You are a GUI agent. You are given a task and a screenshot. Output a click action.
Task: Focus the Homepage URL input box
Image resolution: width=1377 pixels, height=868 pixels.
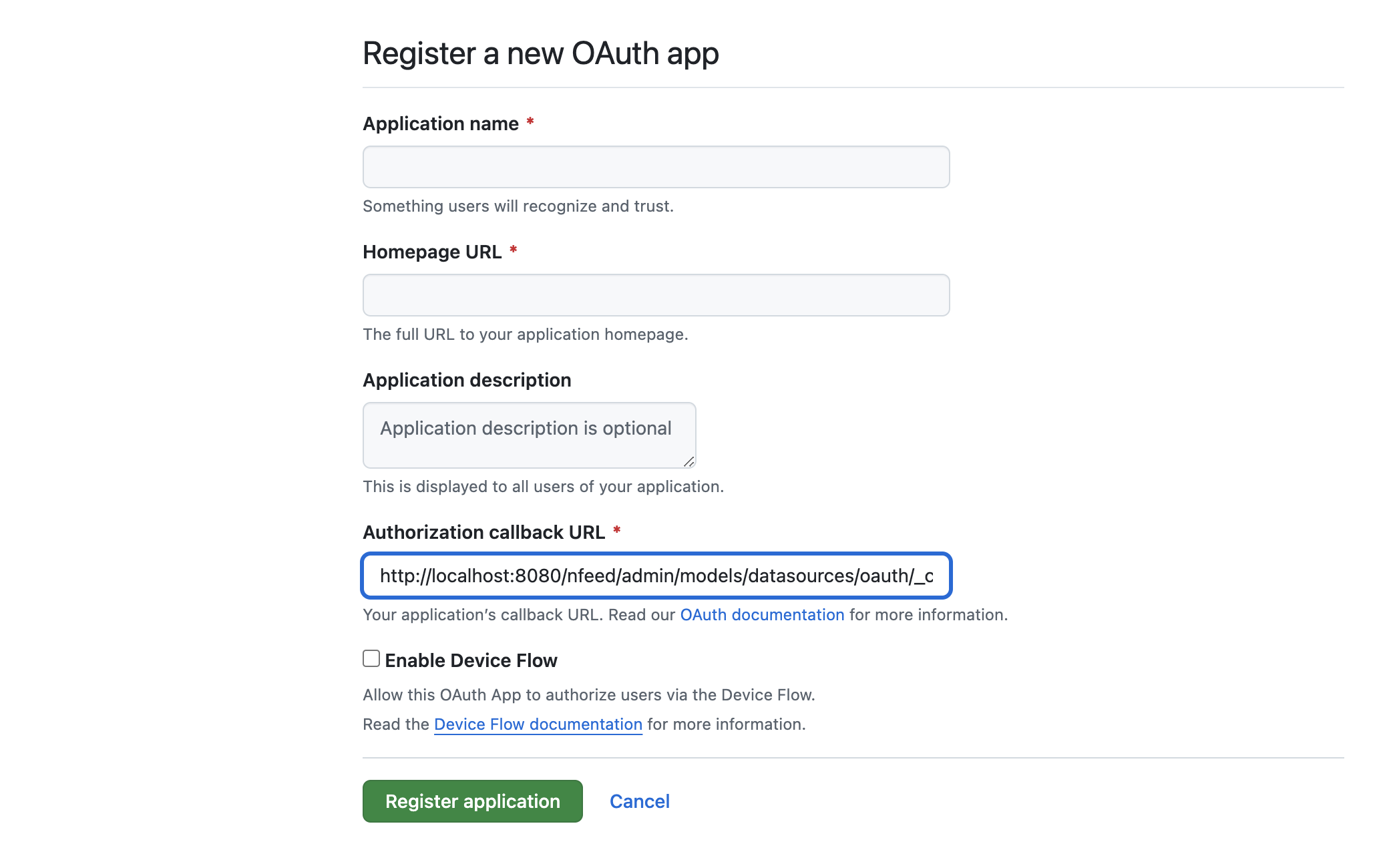[656, 295]
